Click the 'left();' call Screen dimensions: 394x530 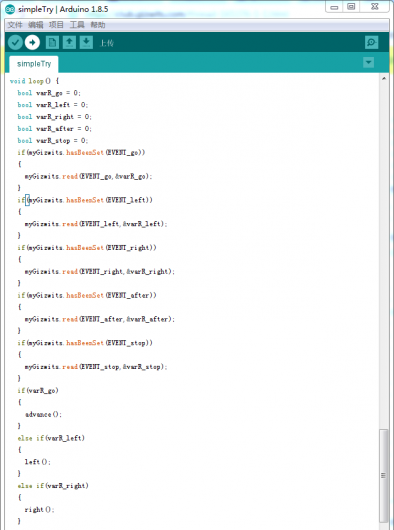[x=38, y=462]
